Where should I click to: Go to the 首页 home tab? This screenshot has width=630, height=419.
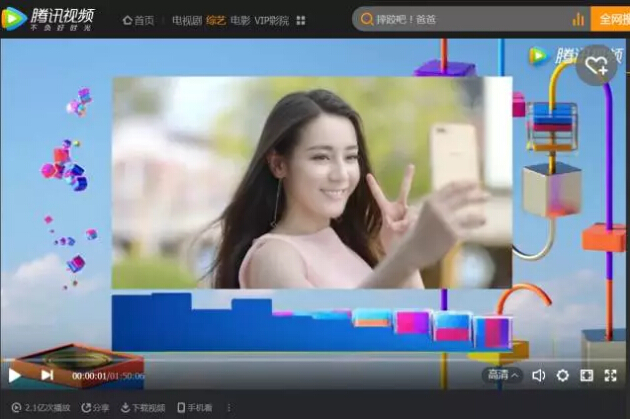click(140, 20)
